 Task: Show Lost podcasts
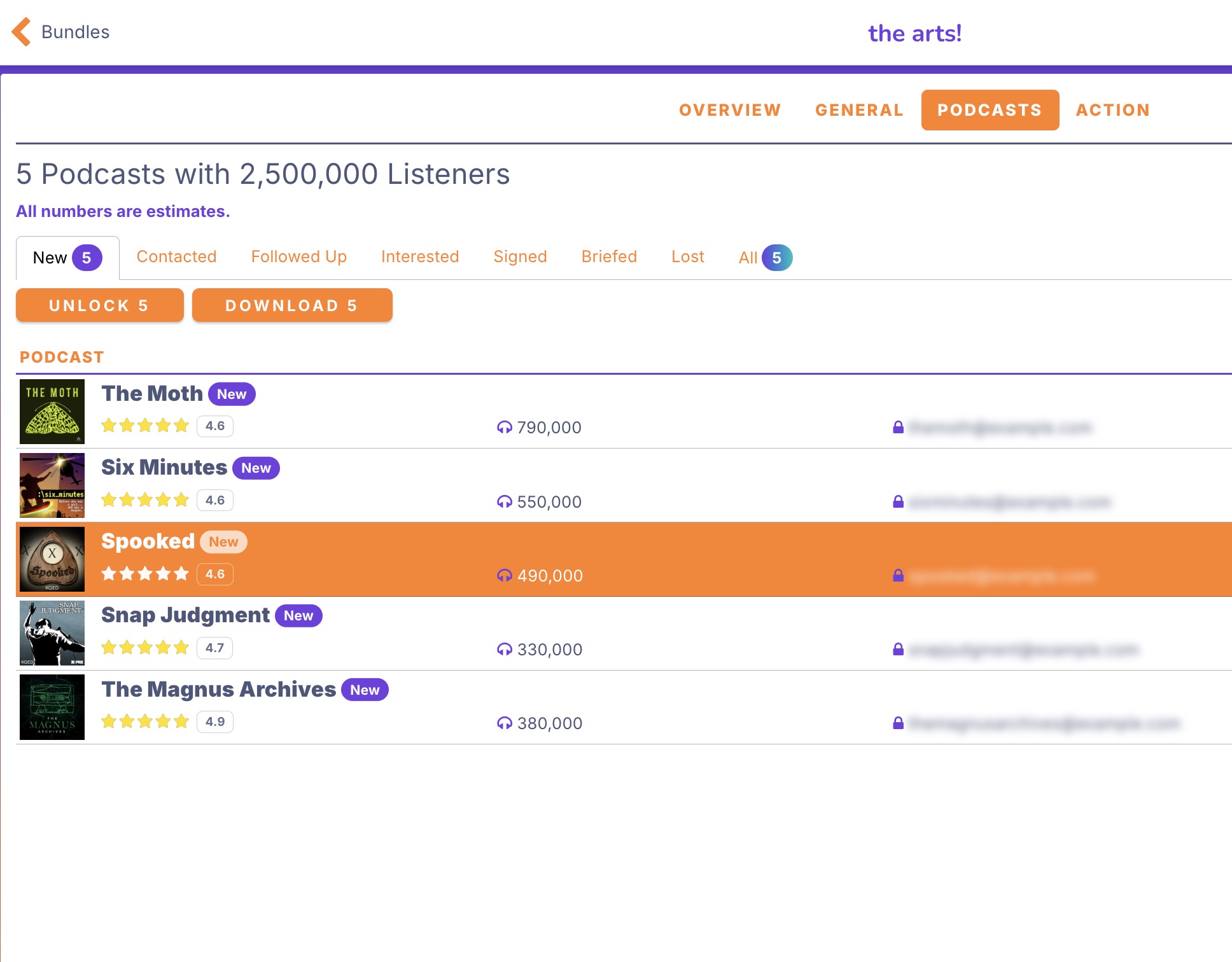(x=688, y=256)
